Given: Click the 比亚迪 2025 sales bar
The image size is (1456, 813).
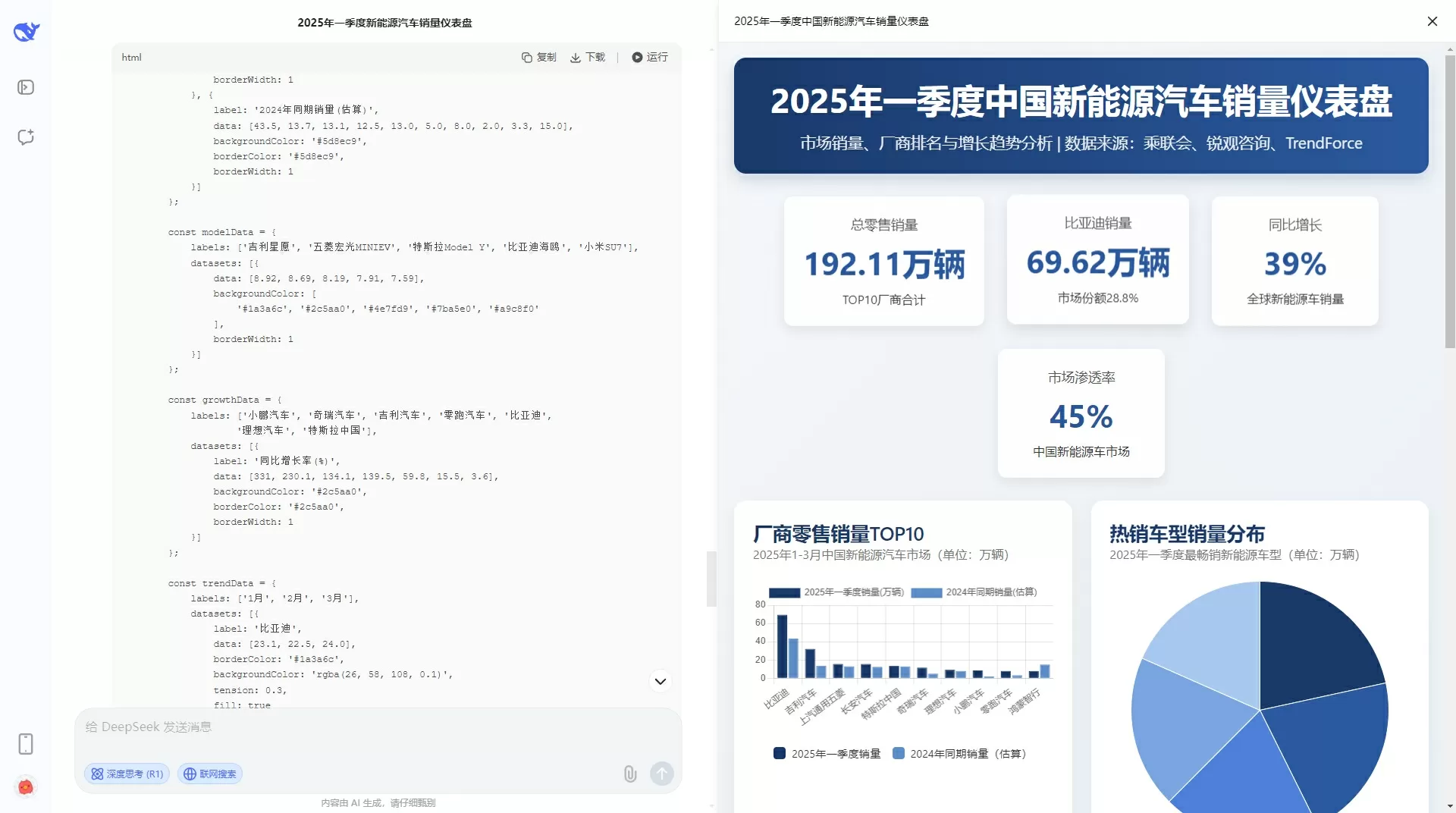Looking at the screenshot, I should click(x=783, y=646).
